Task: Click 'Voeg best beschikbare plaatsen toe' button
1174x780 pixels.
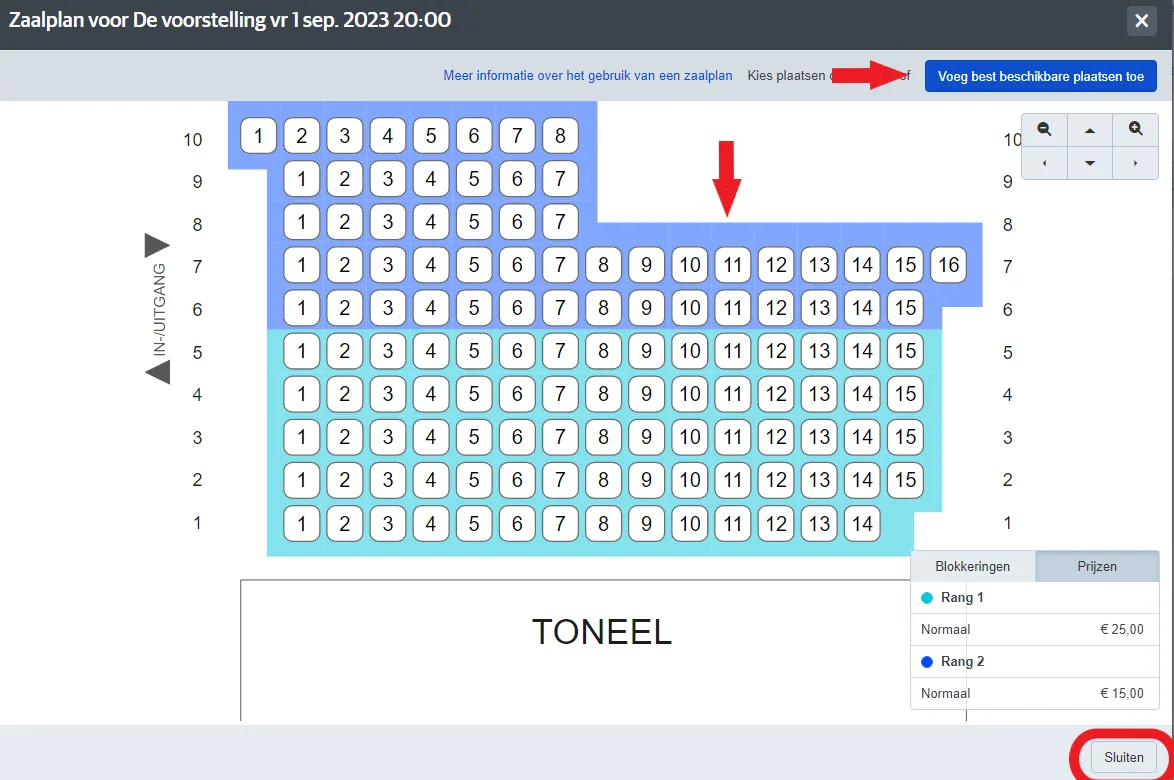Action: click(x=1041, y=76)
